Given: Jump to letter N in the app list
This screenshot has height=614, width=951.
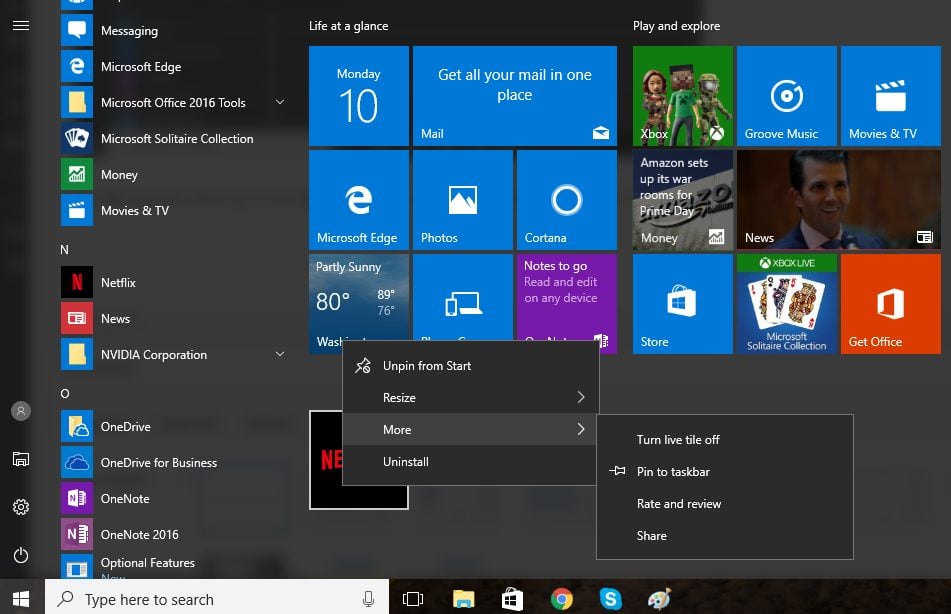Looking at the screenshot, I should [x=64, y=249].
